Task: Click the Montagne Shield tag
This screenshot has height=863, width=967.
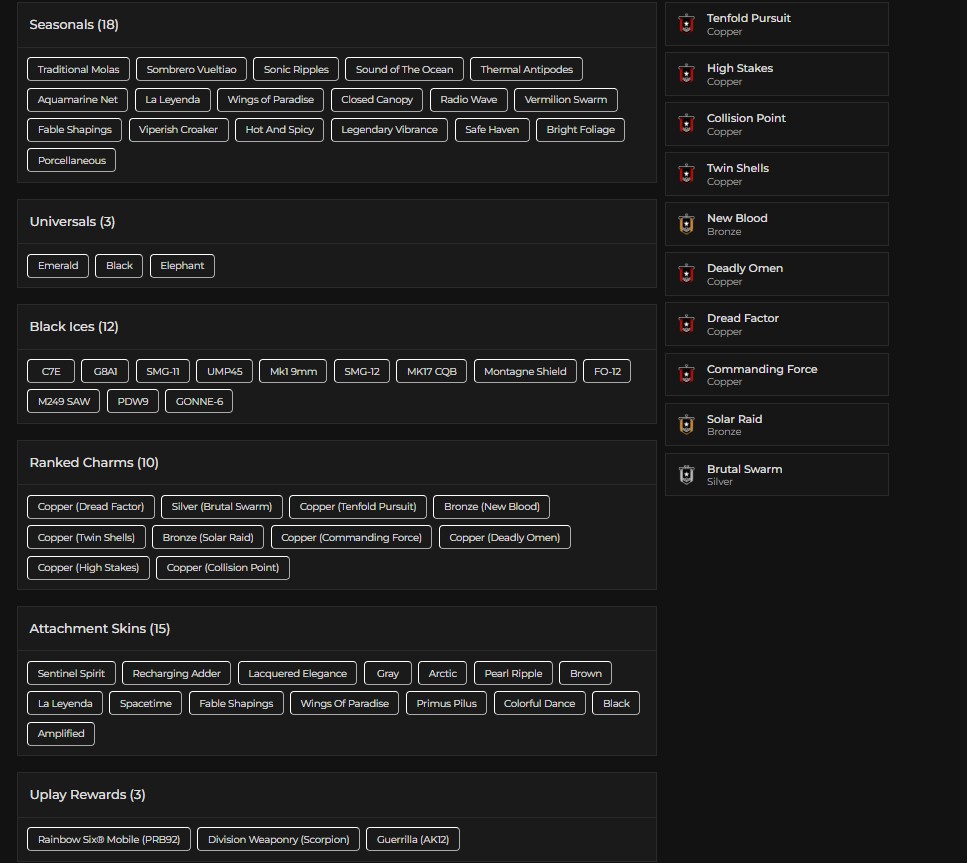Action: coord(525,371)
